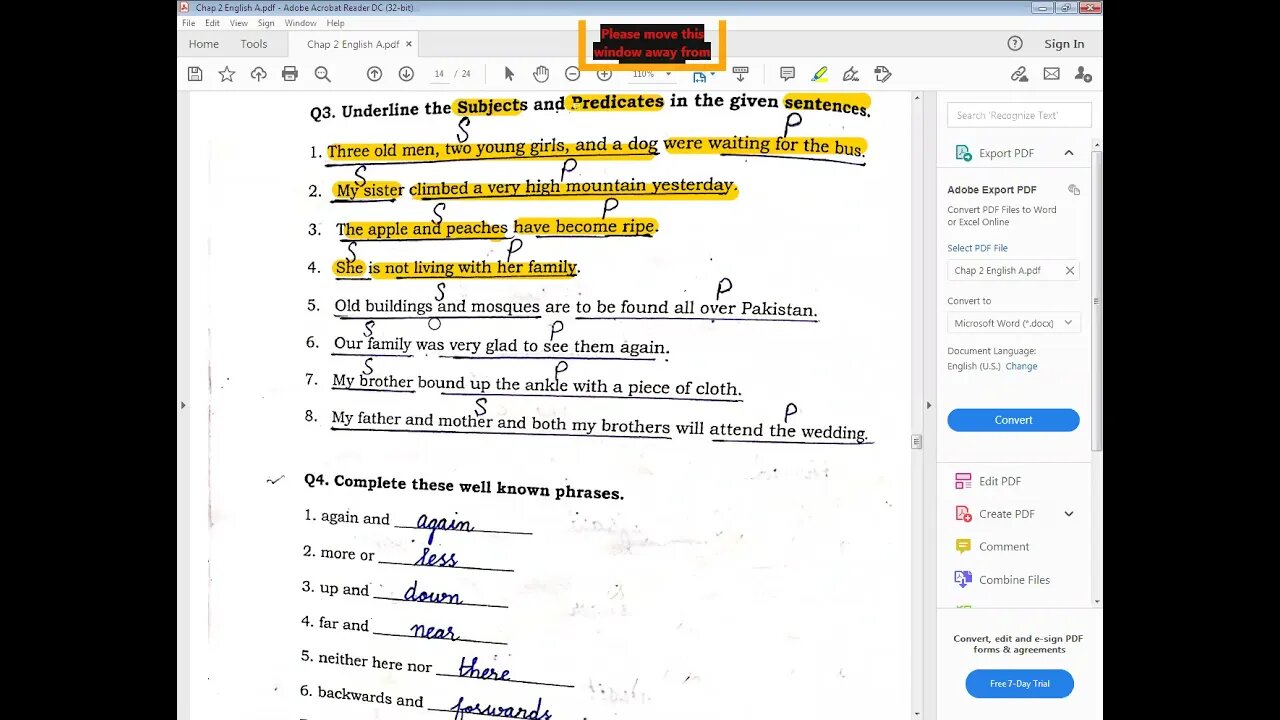
Task: Open the stamp tool icon
Action: 882,74
